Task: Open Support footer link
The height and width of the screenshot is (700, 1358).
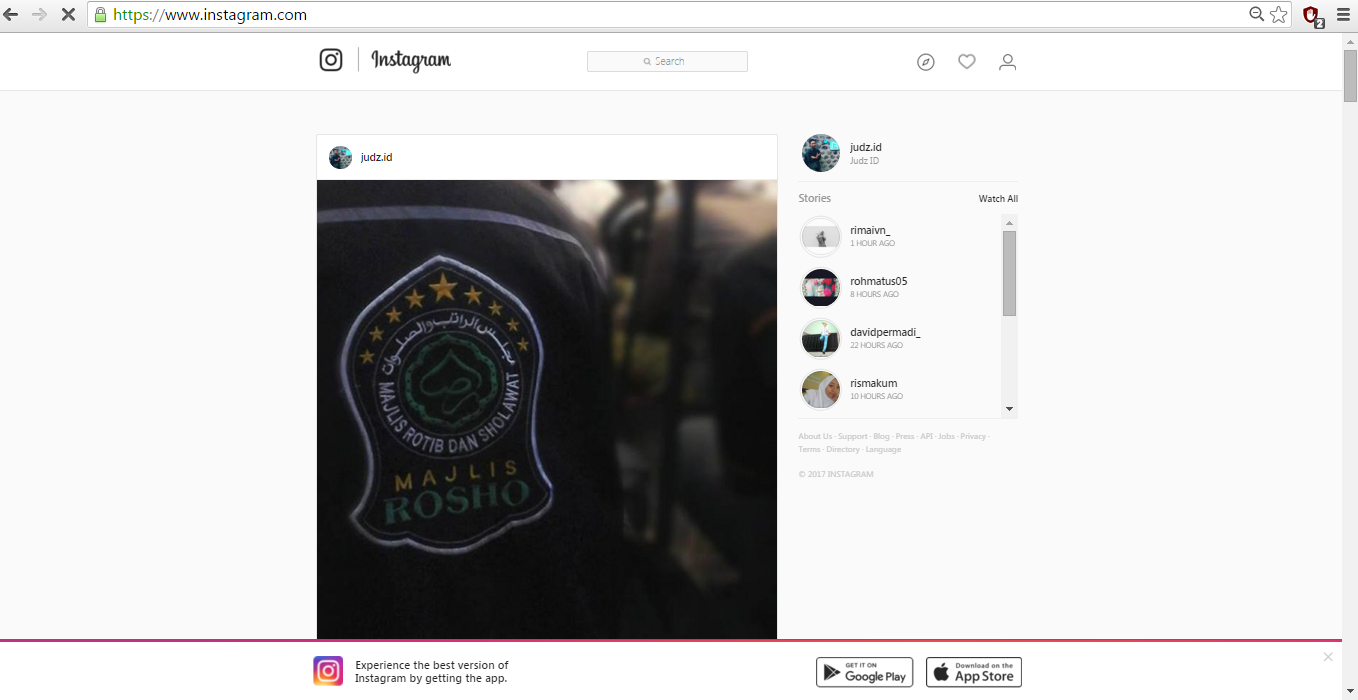Action: pyautogui.click(x=853, y=437)
